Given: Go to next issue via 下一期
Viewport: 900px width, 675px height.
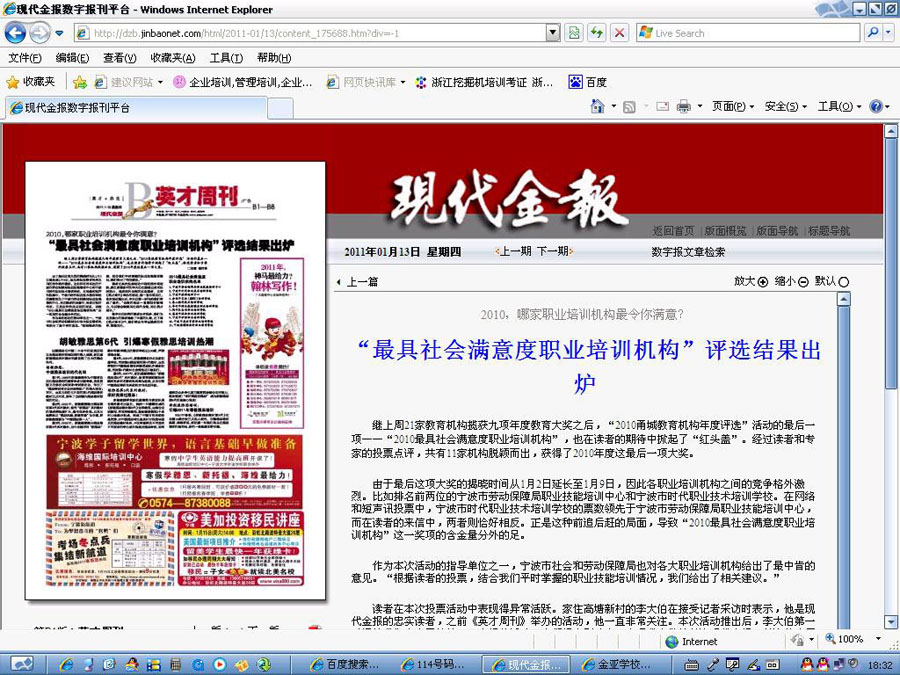Looking at the screenshot, I should pos(554,251).
